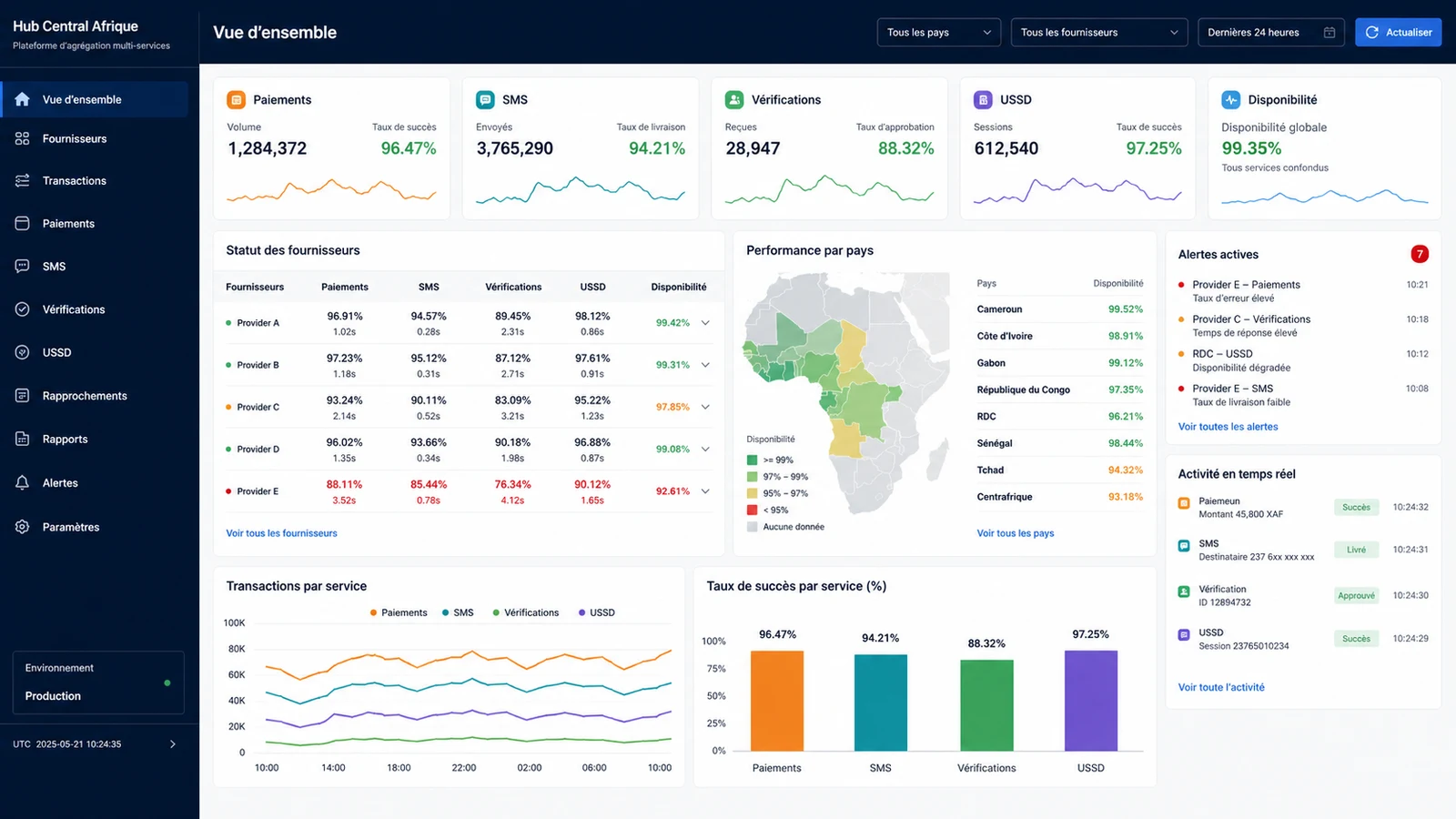Toggle Vérifications series in Transactions chart legend
This screenshot has height=819, width=1456.
pyautogui.click(x=526, y=612)
